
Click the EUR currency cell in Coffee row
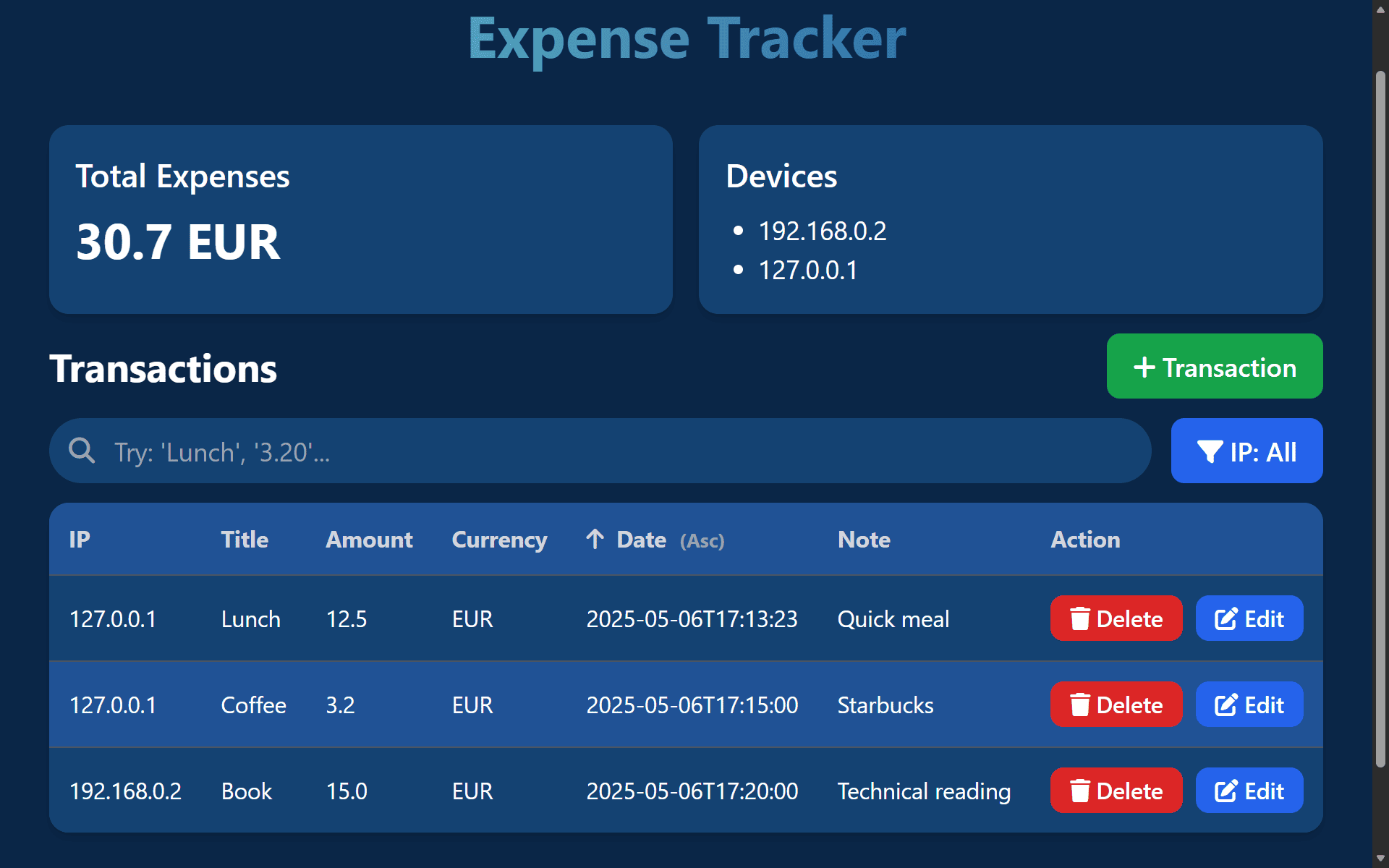(x=472, y=705)
